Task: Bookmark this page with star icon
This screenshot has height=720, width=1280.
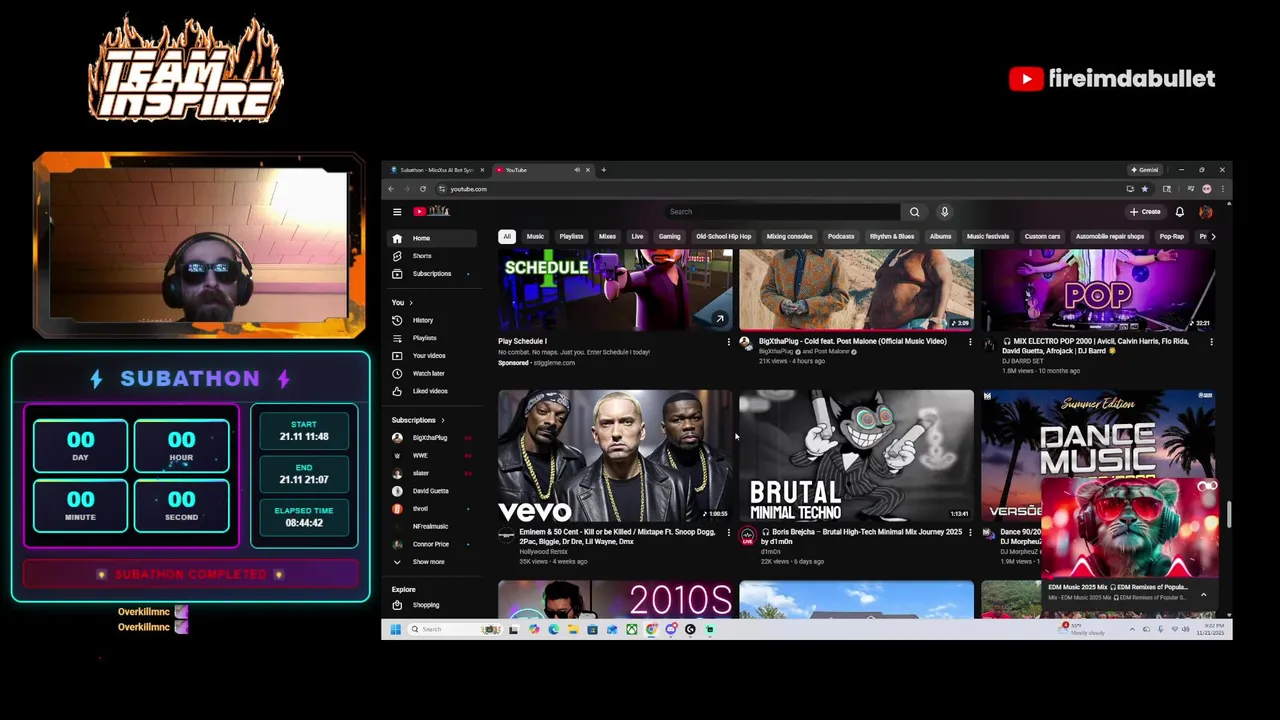Action: coord(1145,189)
